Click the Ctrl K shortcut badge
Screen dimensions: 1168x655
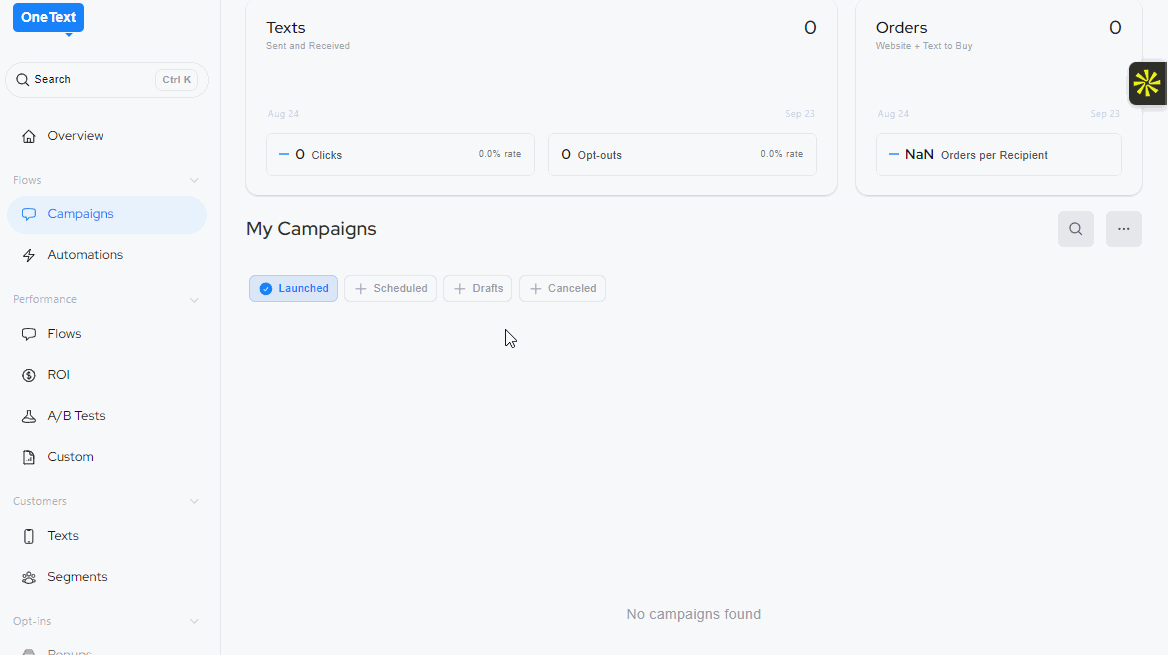pyautogui.click(x=177, y=80)
